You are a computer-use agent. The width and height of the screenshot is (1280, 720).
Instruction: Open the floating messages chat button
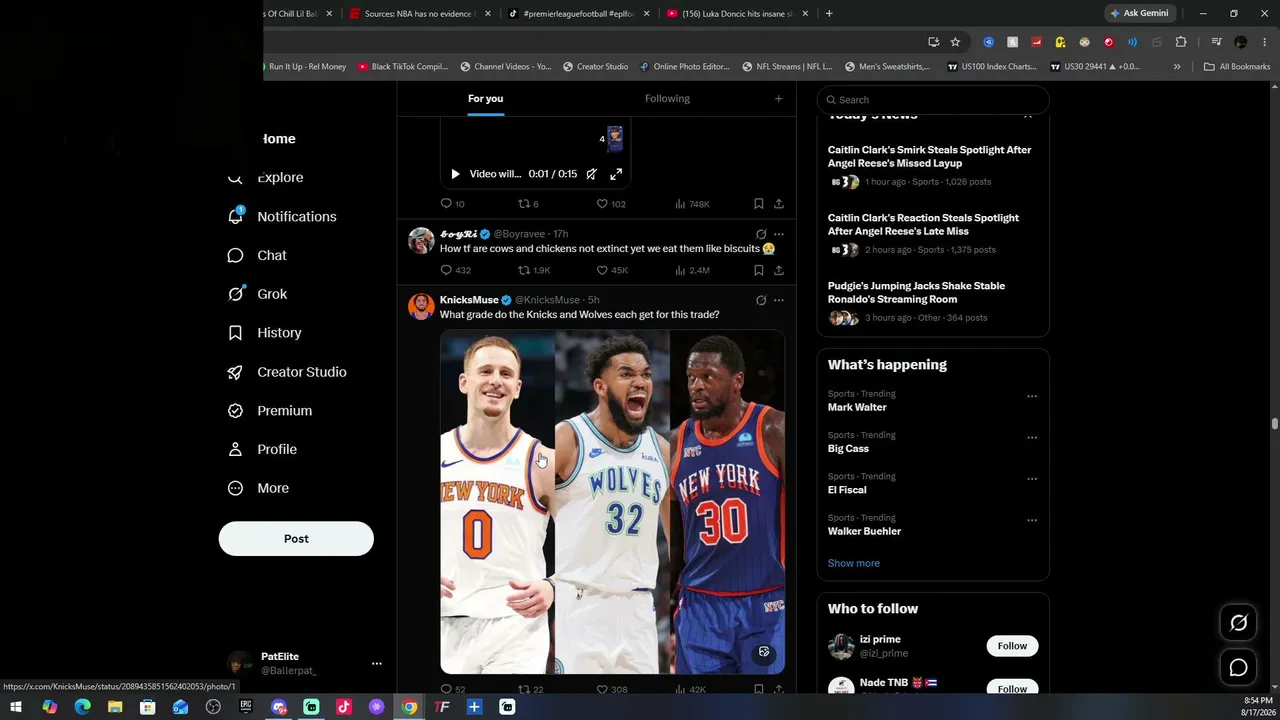click(1238, 667)
